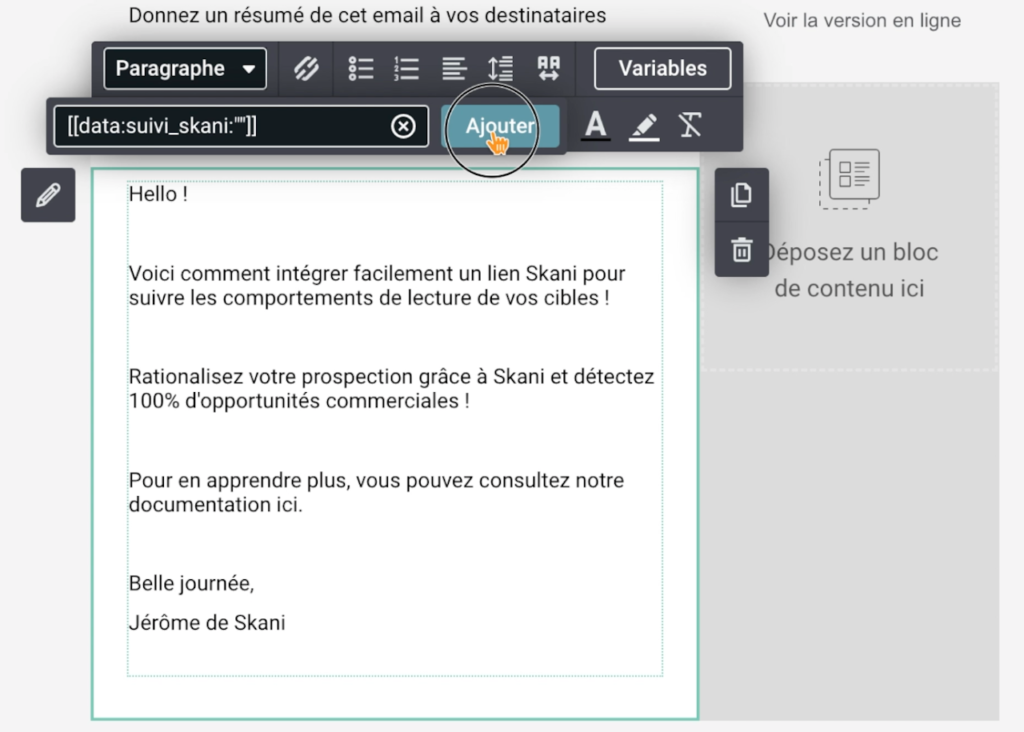
Task: Open the Paragraphe style dropdown
Action: [185, 69]
